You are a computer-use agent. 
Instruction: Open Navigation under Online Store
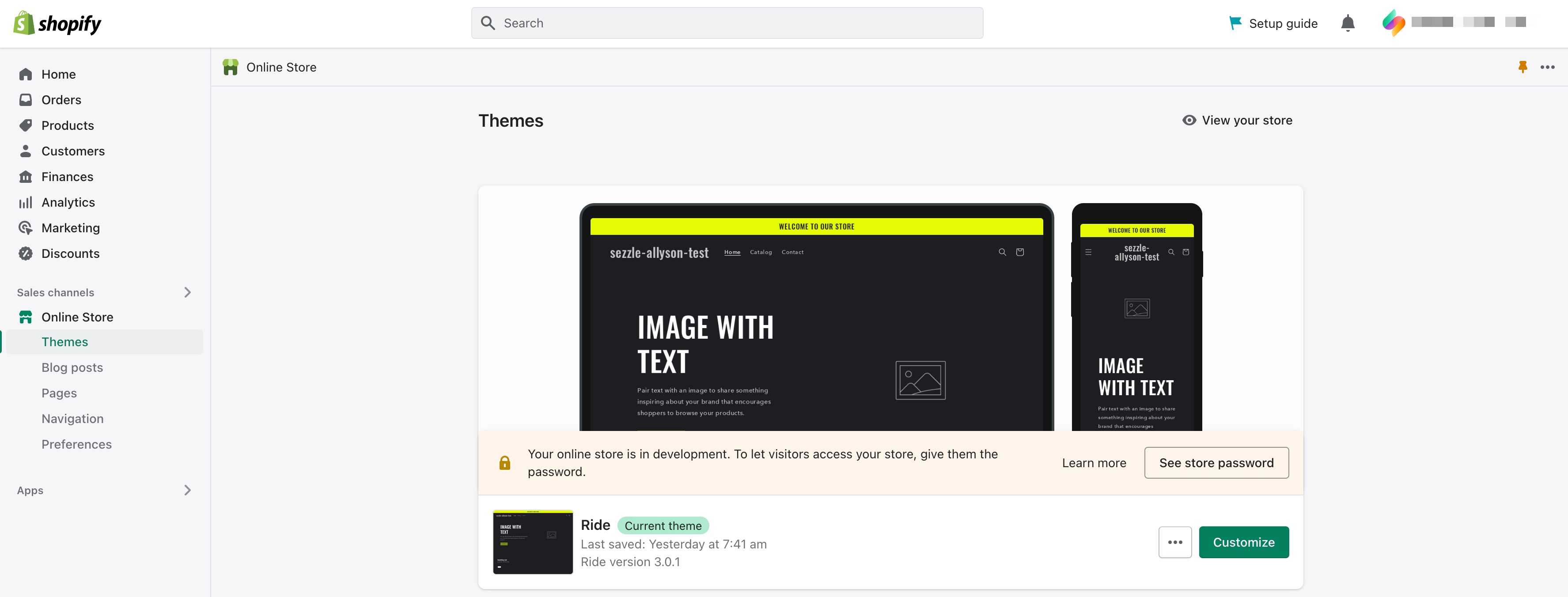(x=72, y=419)
